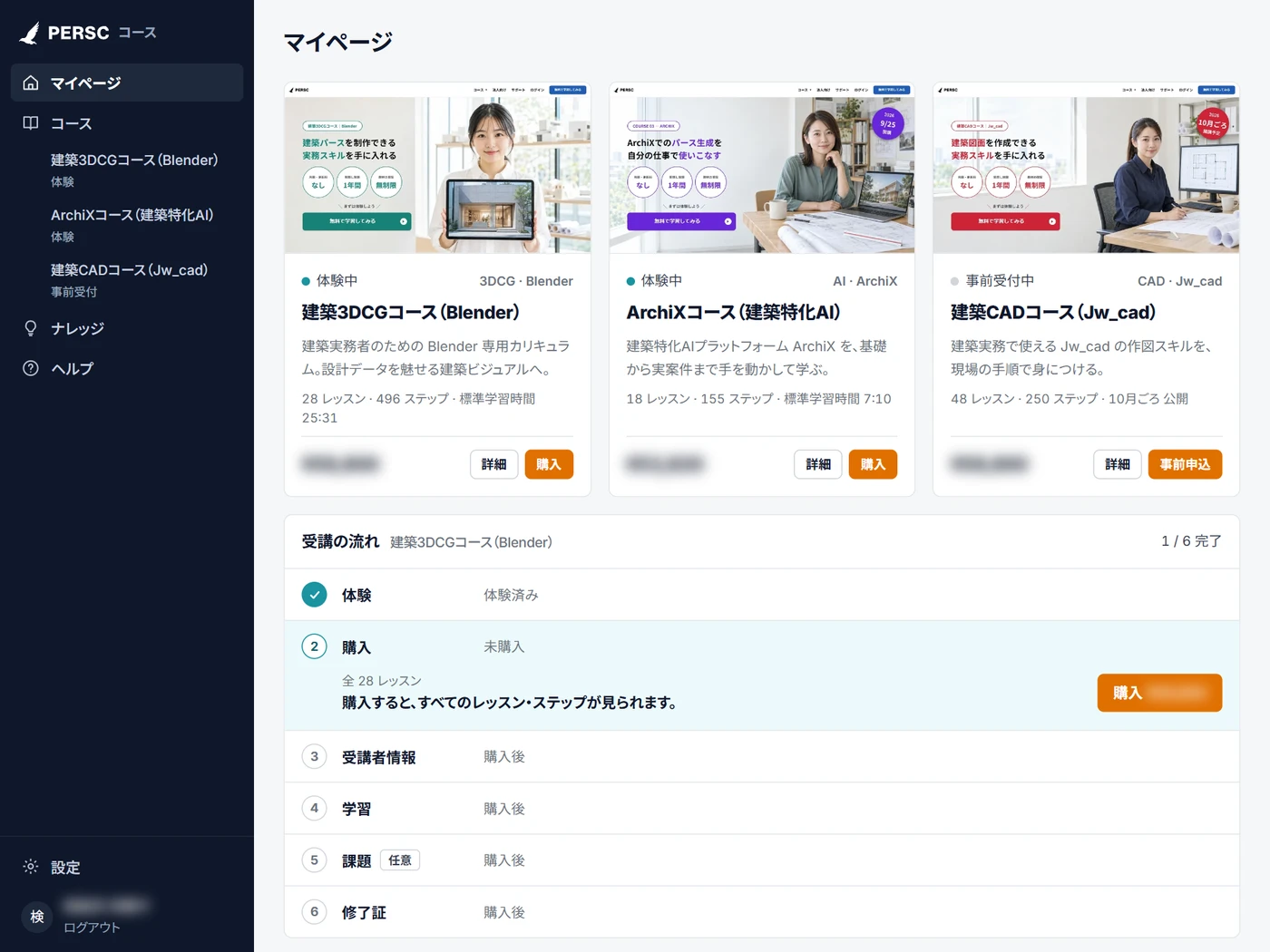Image resolution: width=1270 pixels, height=952 pixels.
Task: Select the 体験 step row
Action: click(762, 595)
